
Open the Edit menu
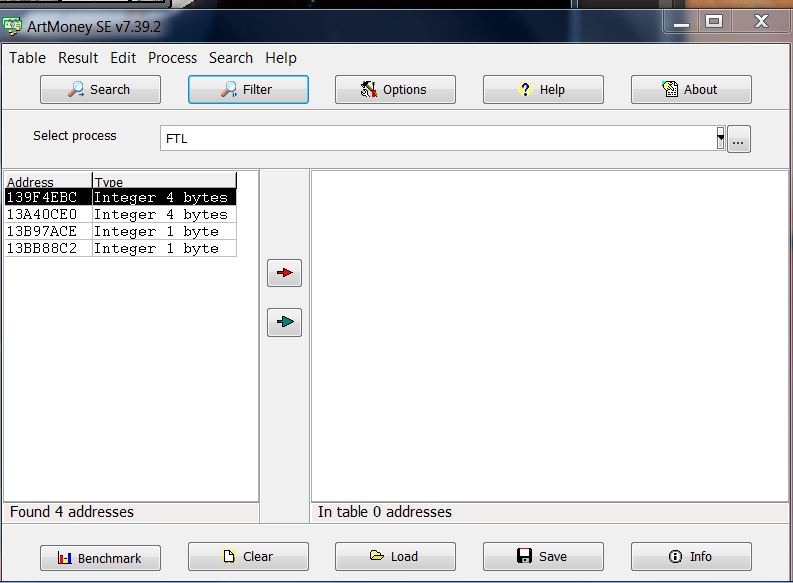123,58
